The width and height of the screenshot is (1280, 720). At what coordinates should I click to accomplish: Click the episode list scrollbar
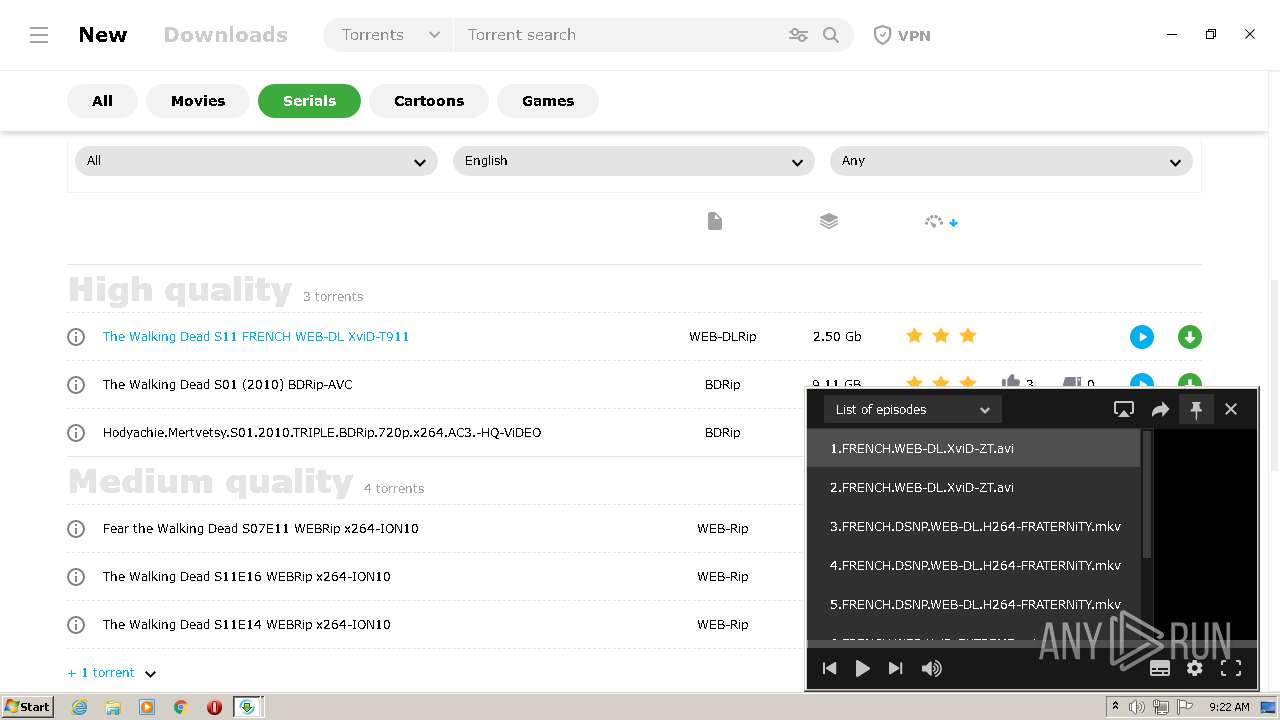point(1147,494)
